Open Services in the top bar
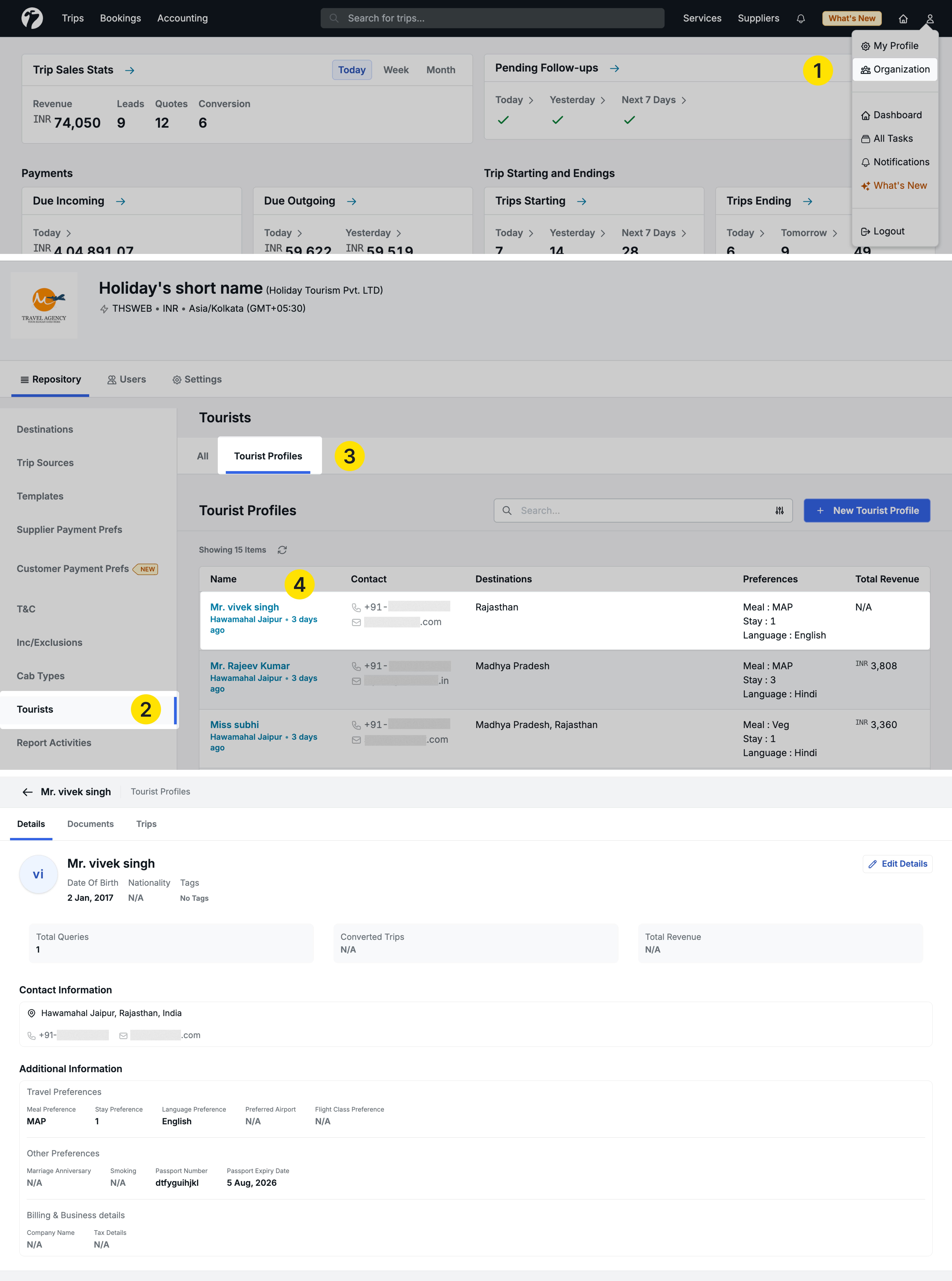 point(702,18)
